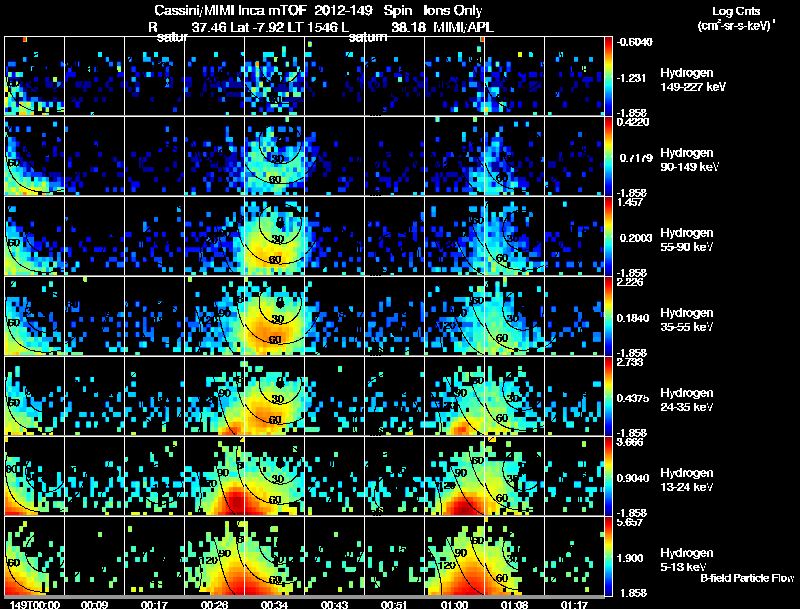The height and width of the screenshot is (609, 800).
Task: Click the '2012-149' date in the title
Action: click(x=343, y=11)
